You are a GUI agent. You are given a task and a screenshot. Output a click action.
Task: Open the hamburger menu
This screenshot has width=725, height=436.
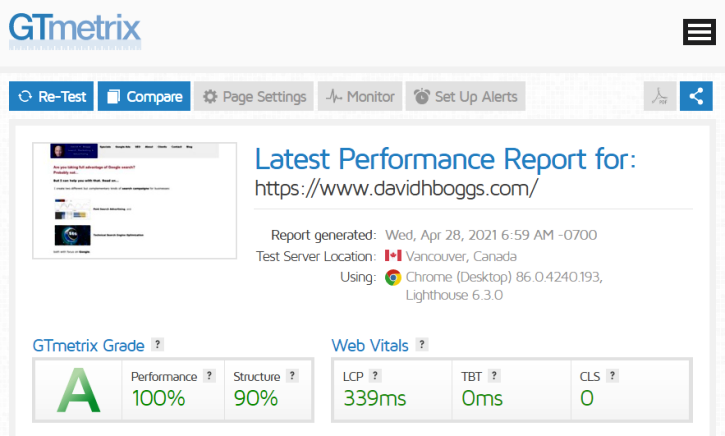tap(699, 32)
